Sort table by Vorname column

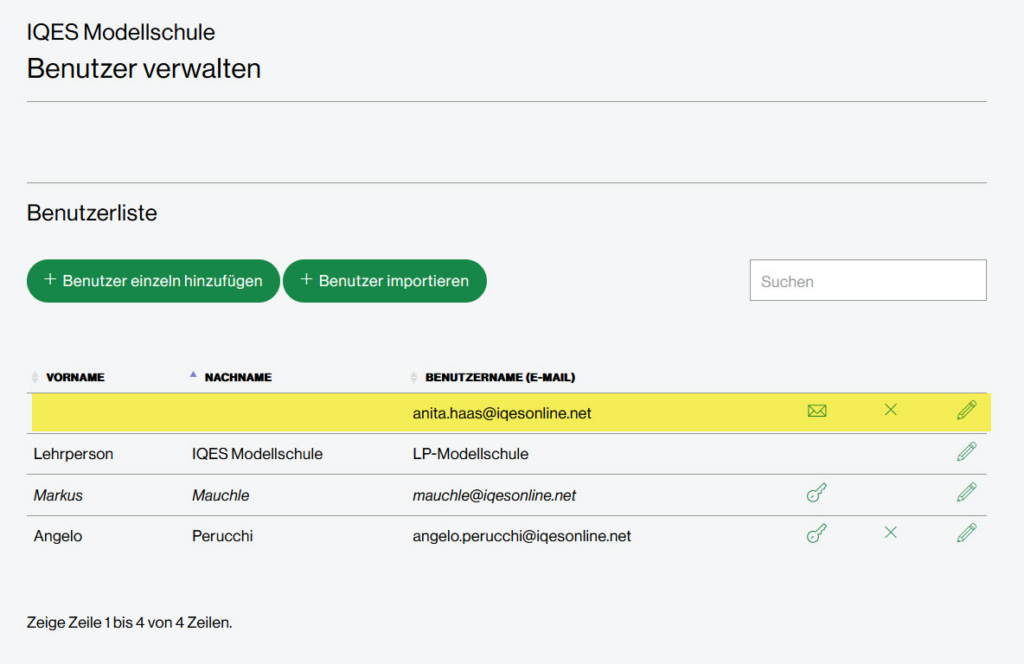75,377
